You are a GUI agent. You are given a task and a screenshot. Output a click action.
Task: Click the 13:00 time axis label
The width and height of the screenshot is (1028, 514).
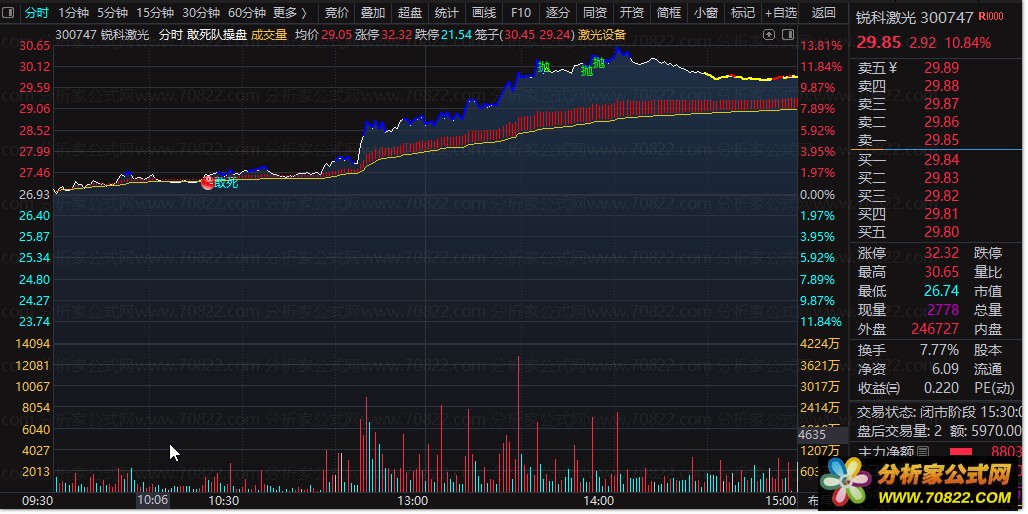pyautogui.click(x=413, y=500)
